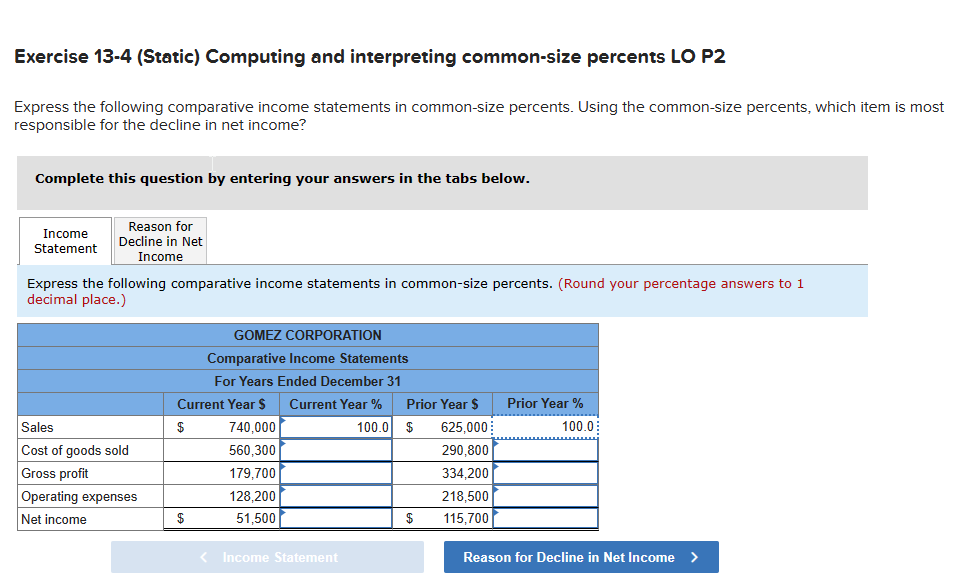Viewport: 953px width, 587px height.
Task: Switch to the Reason for Decline in Net Income tab
Action: [x=160, y=240]
